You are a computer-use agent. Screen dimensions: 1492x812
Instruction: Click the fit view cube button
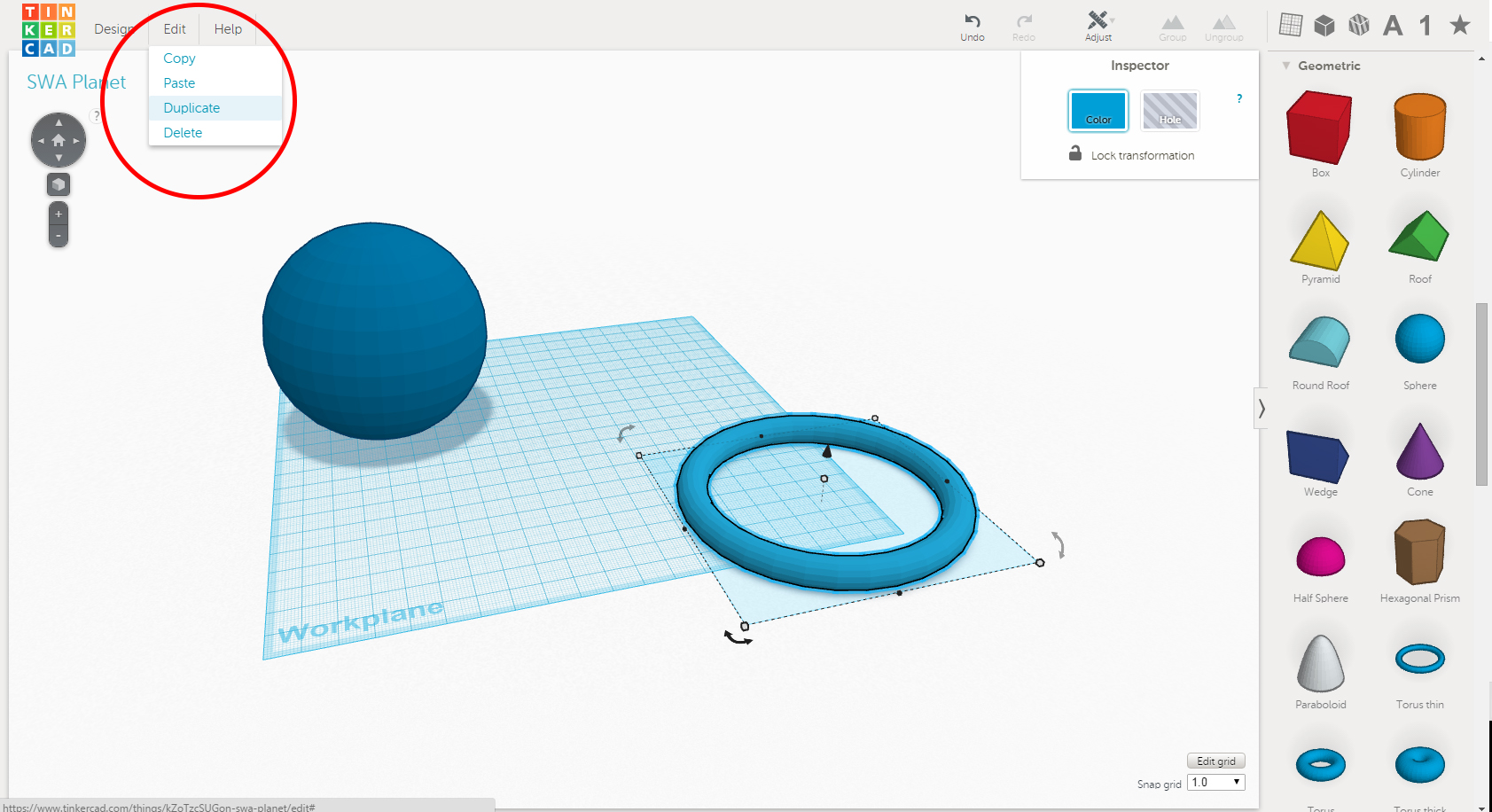(59, 184)
